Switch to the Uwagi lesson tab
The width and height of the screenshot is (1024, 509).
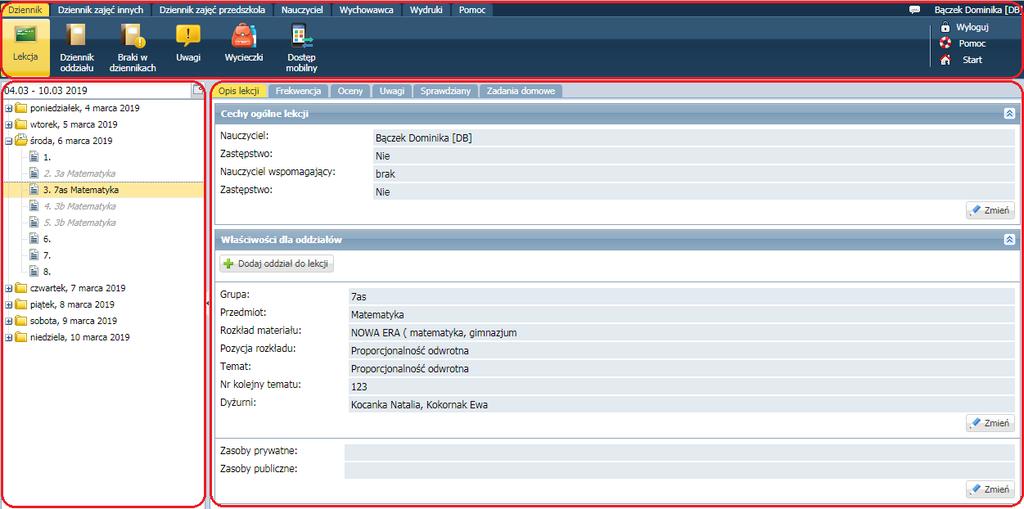coord(392,91)
